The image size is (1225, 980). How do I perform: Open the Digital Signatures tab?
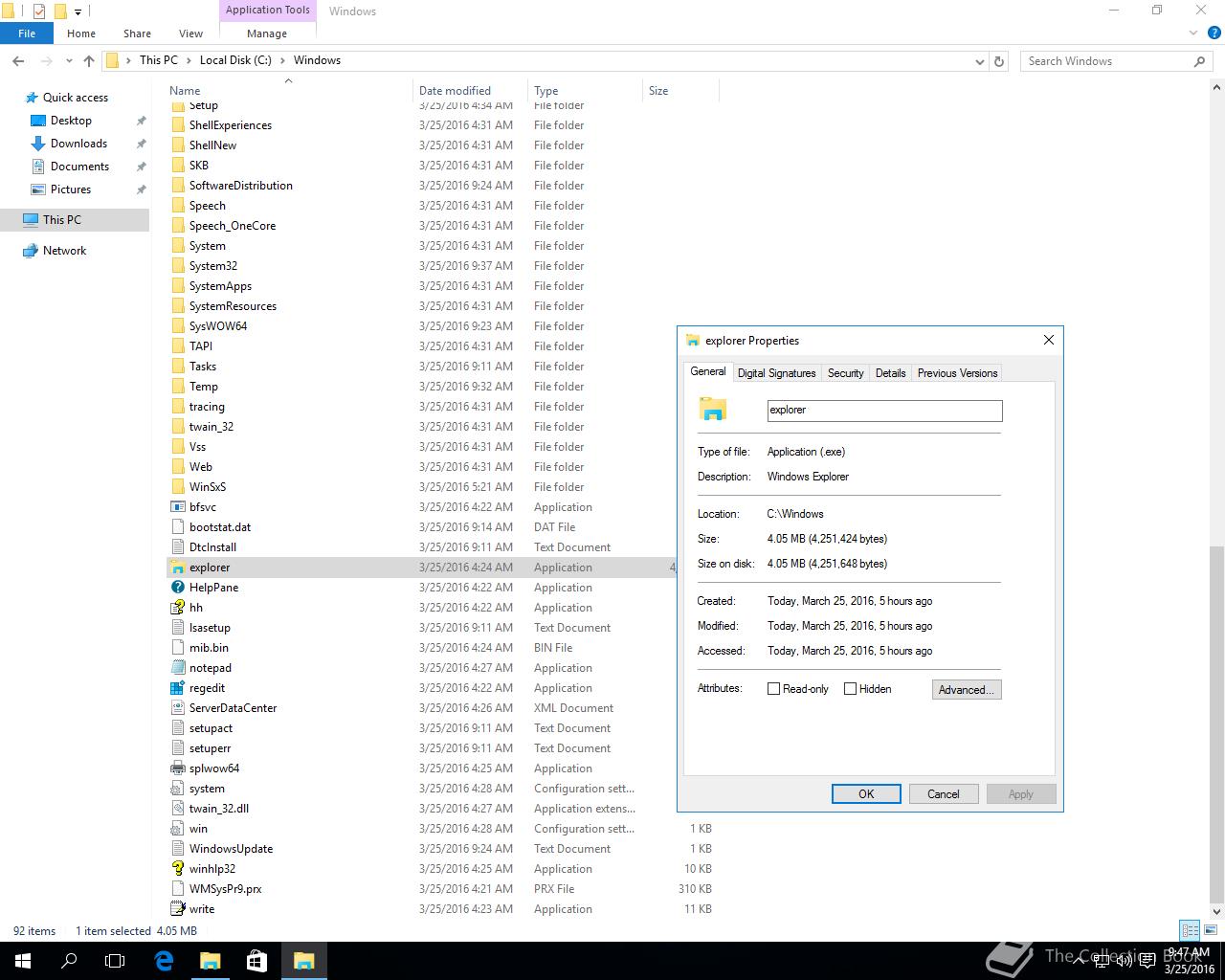coord(776,373)
